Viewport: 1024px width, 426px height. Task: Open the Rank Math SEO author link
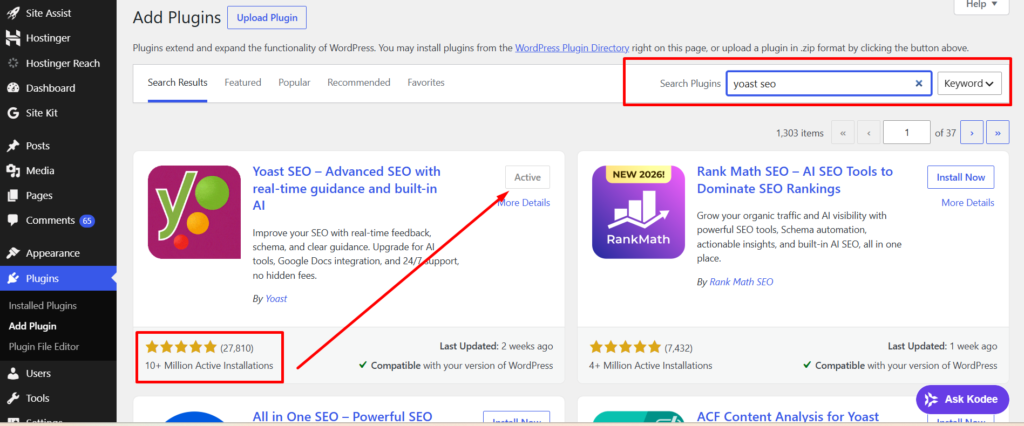click(x=741, y=282)
